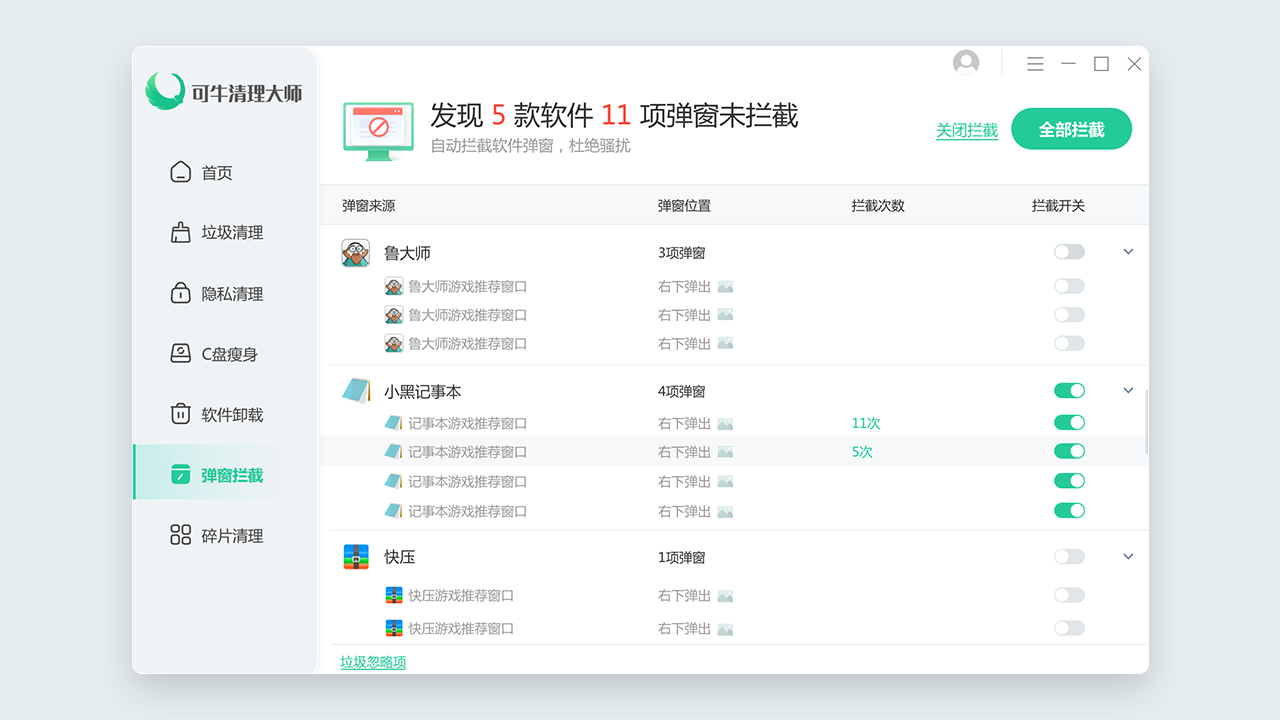Image resolution: width=1280 pixels, height=720 pixels.
Task: Collapse the 鲁大师 popup list
Action: click(1128, 251)
